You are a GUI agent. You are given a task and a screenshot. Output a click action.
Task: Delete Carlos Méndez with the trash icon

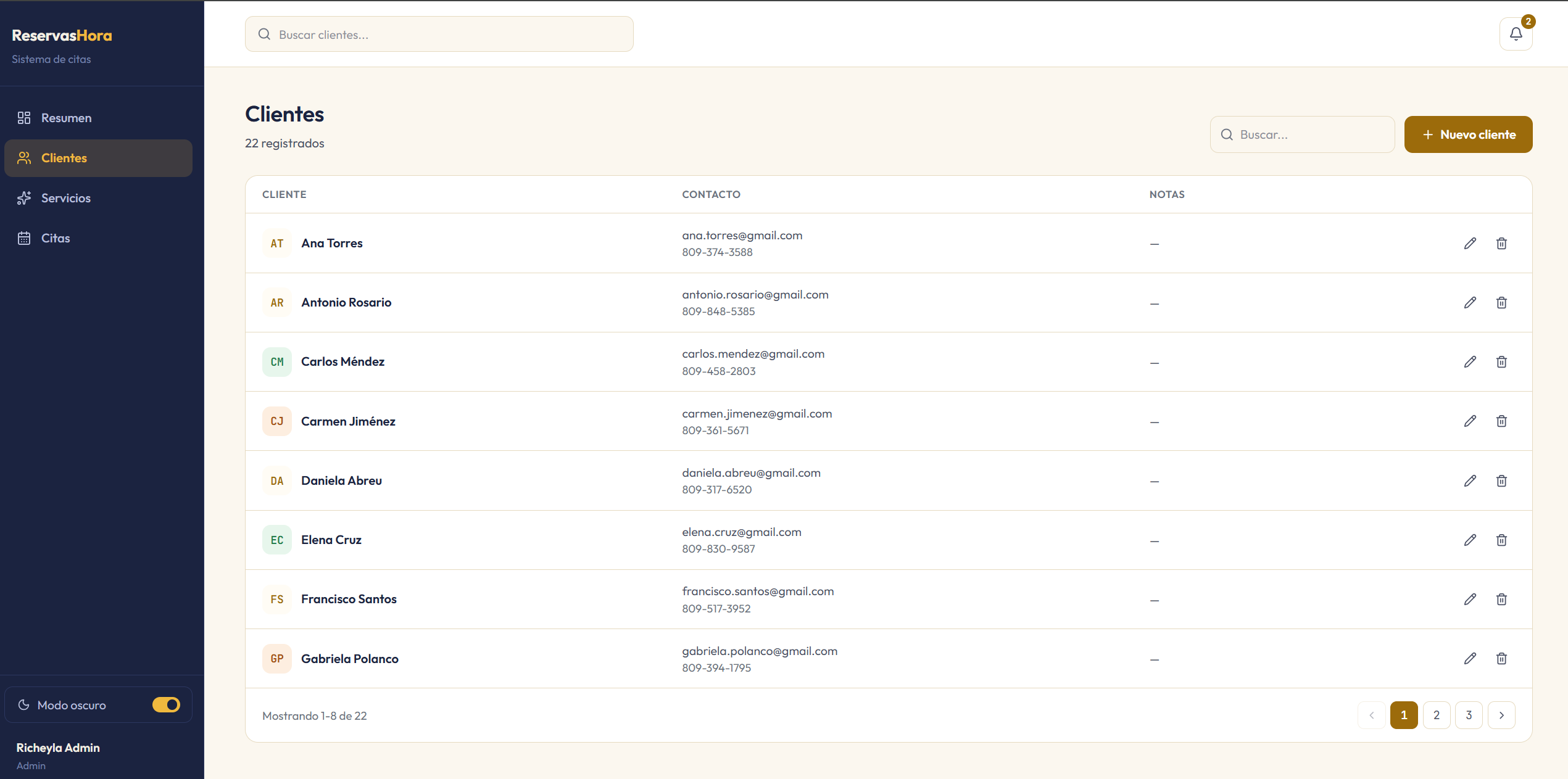[x=1501, y=361]
